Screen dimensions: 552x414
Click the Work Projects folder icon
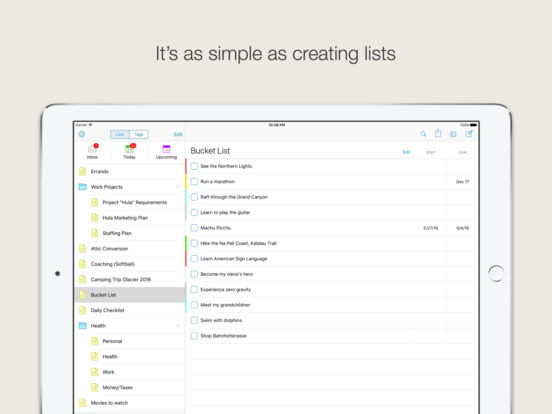pyautogui.click(x=82, y=187)
